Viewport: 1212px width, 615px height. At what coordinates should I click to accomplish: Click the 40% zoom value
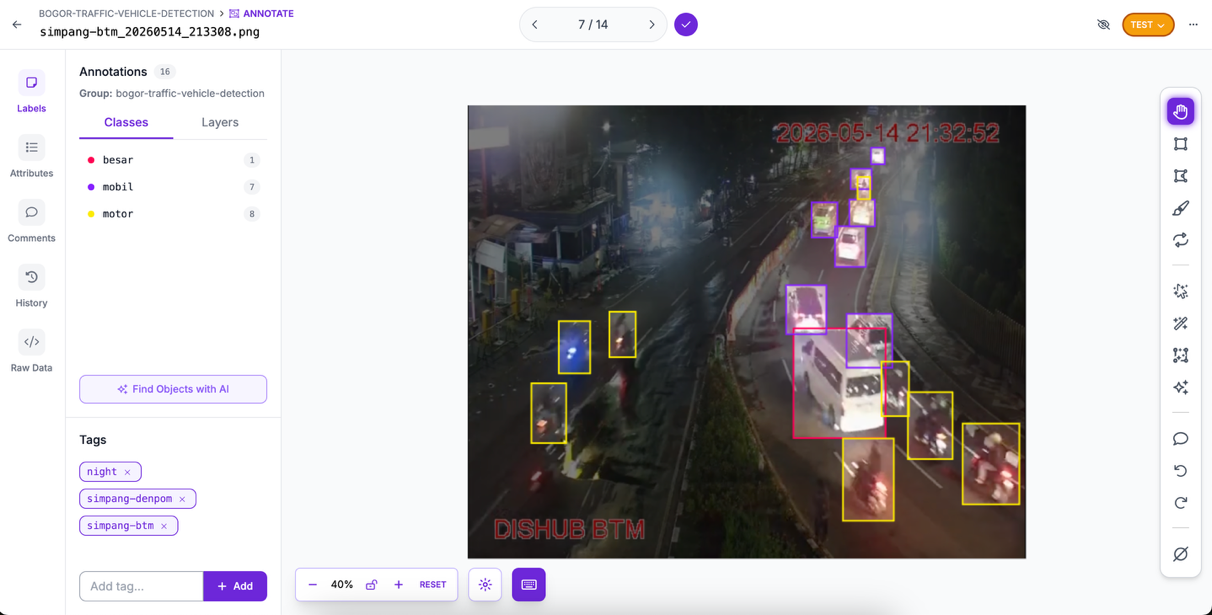pos(342,585)
